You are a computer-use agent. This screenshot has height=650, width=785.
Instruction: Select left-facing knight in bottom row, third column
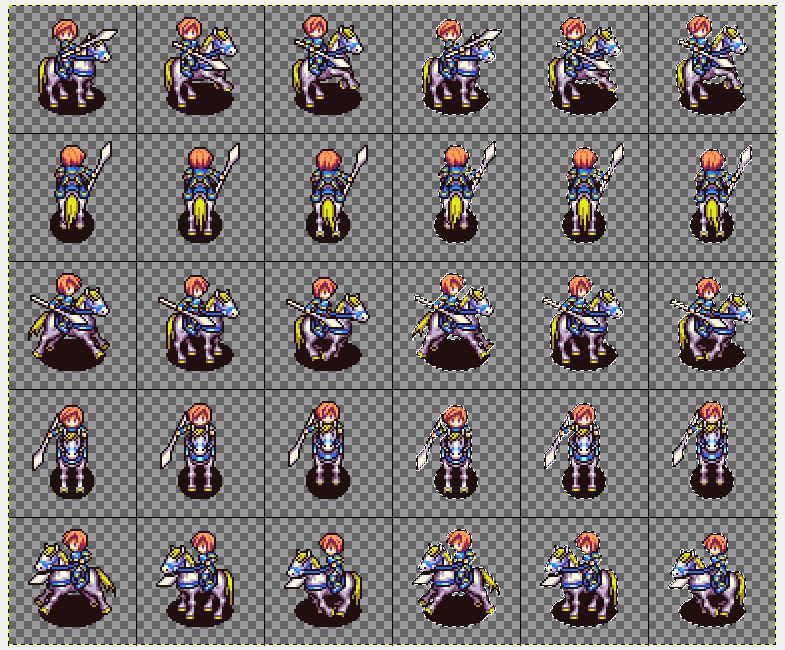(x=323, y=580)
